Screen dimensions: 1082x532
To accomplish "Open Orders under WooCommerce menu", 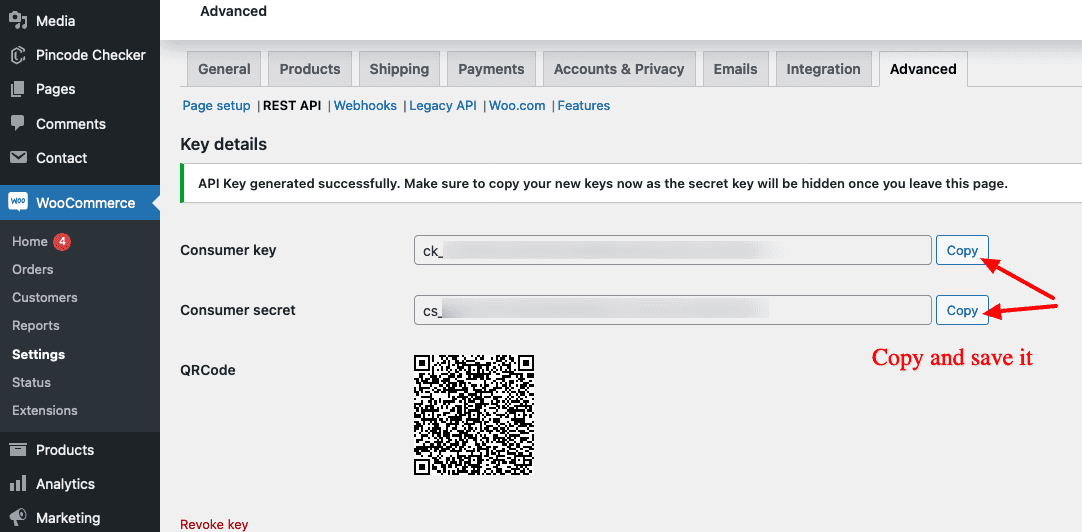I will coord(33,269).
